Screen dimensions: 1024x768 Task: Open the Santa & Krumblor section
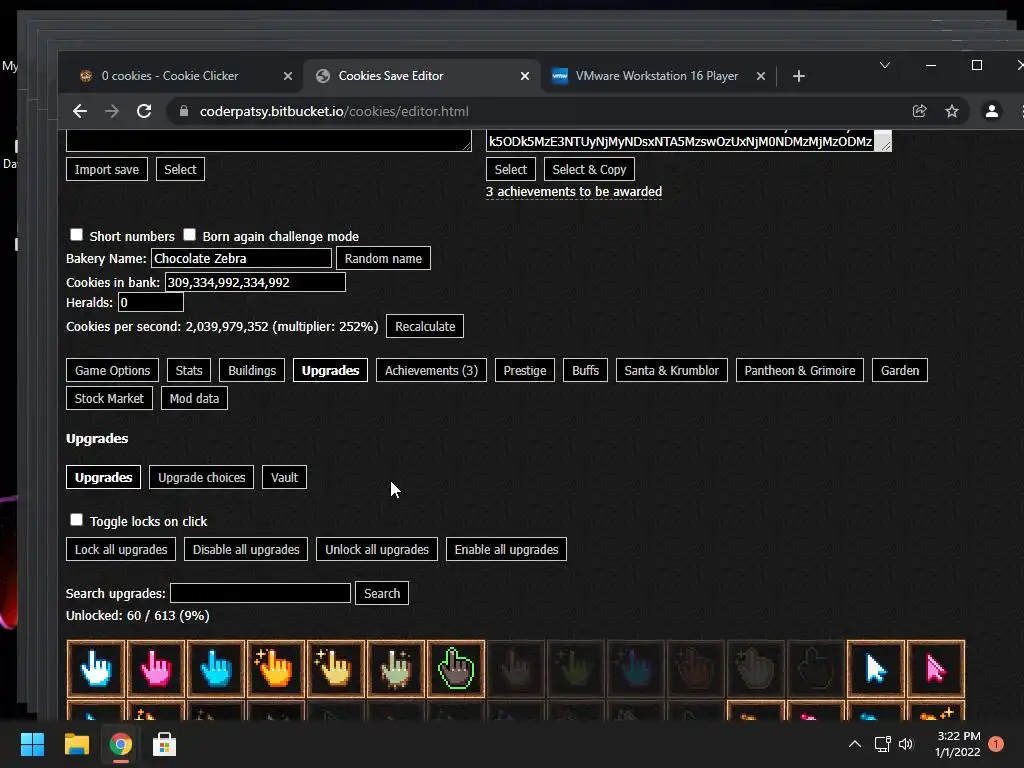coord(671,370)
